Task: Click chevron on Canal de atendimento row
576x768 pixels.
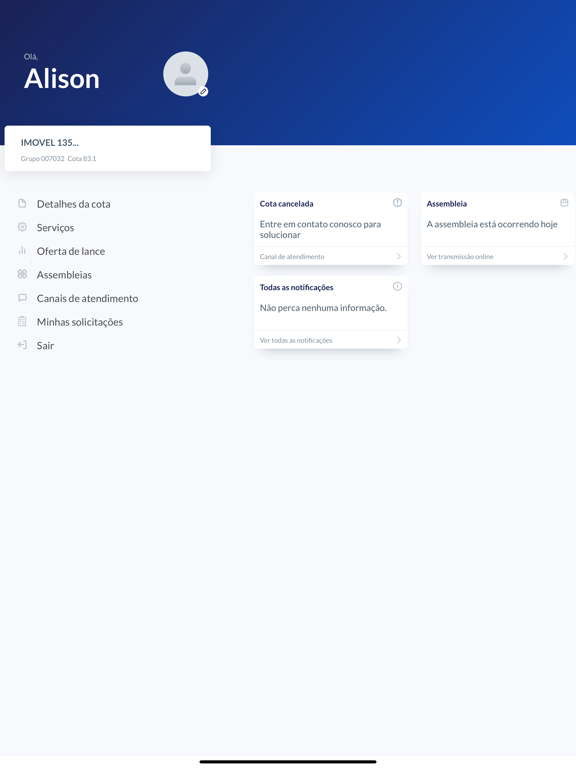Action: [x=399, y=256]
